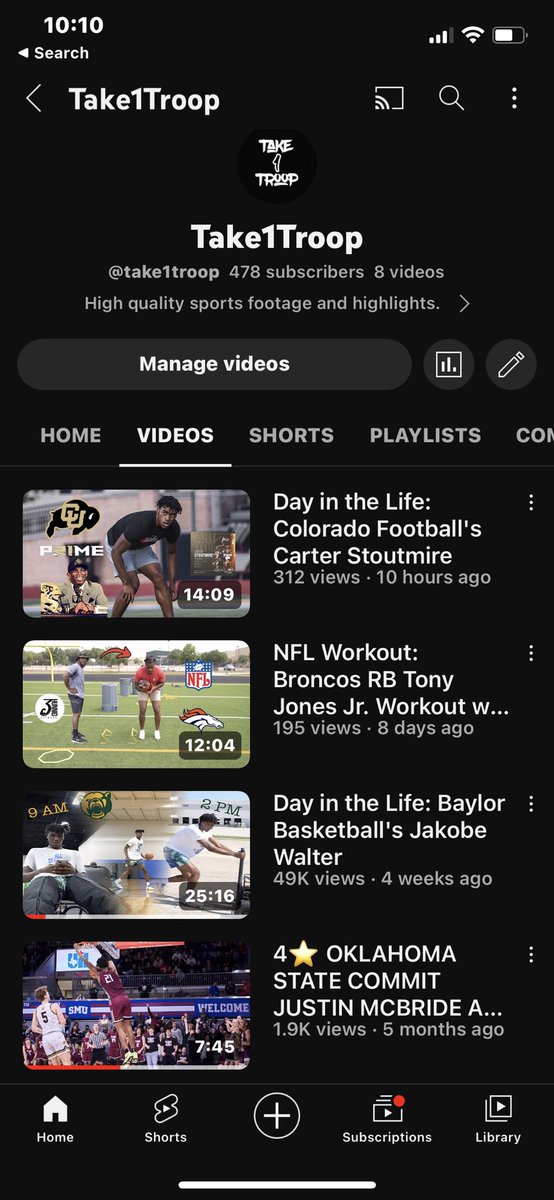Image resolution: width=554 pixels, height=1200 pixels.
Task: Expand channel description chevron
Action: click(464, 303)
